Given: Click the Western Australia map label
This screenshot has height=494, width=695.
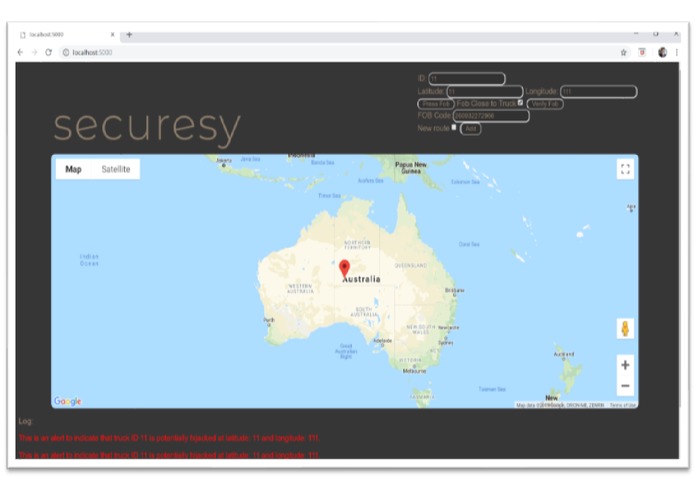Looking at the screenshot, I should [301, 288].
